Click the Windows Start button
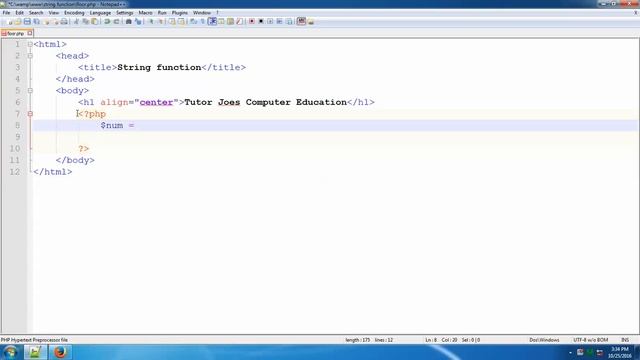 point(10,352)
